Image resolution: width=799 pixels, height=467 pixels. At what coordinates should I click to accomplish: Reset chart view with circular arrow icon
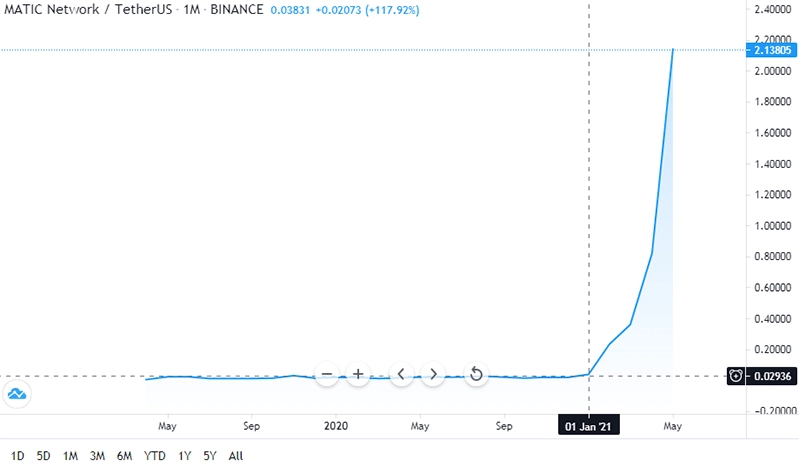[476, 374]
